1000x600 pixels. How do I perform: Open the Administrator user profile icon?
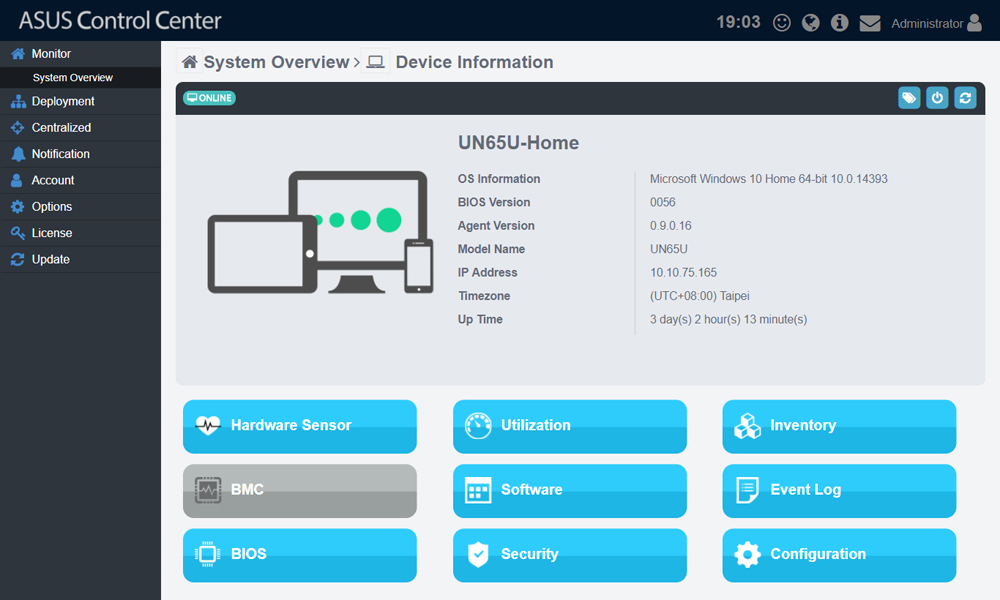click(x=973, y=22)
